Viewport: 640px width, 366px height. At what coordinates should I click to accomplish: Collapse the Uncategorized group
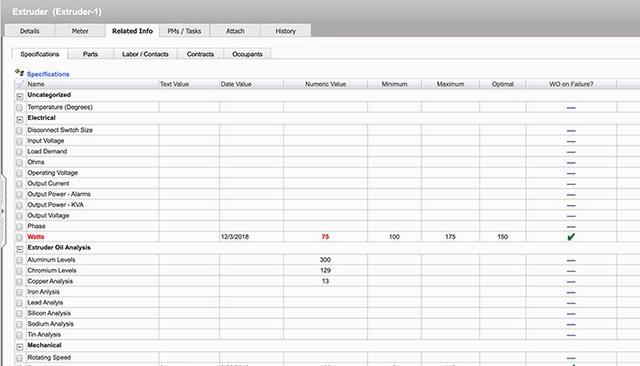[20, 97]
